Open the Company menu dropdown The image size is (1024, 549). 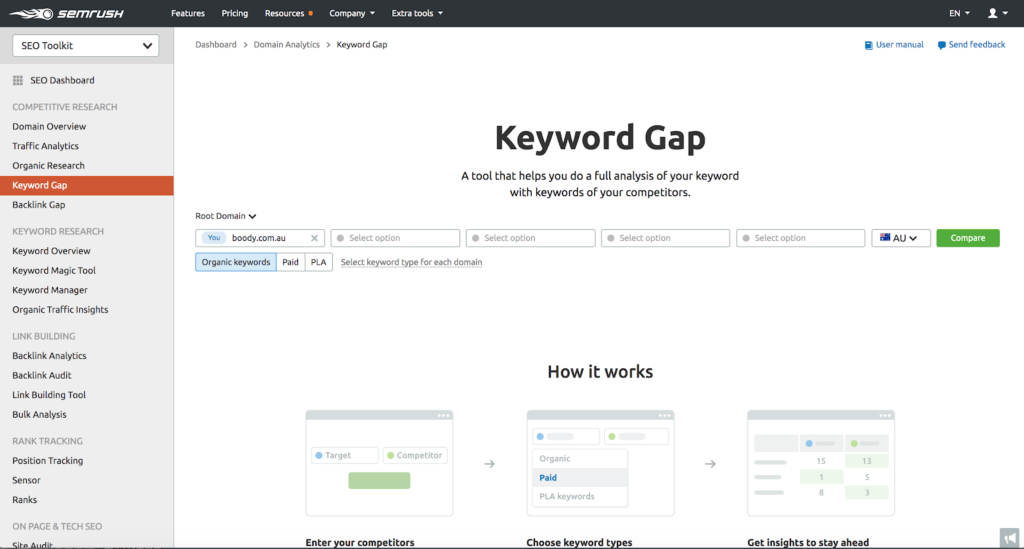351,13
